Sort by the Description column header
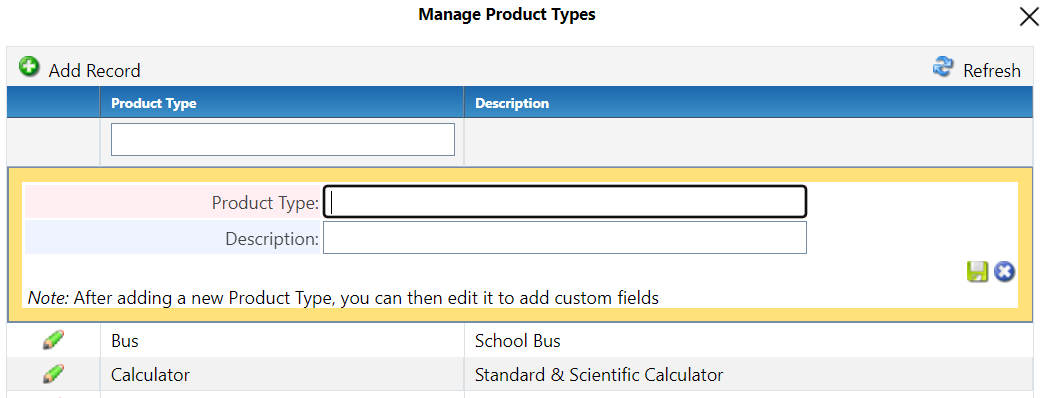The width and height of the screenshot is (1044, 398). click(x=512, y=103)
